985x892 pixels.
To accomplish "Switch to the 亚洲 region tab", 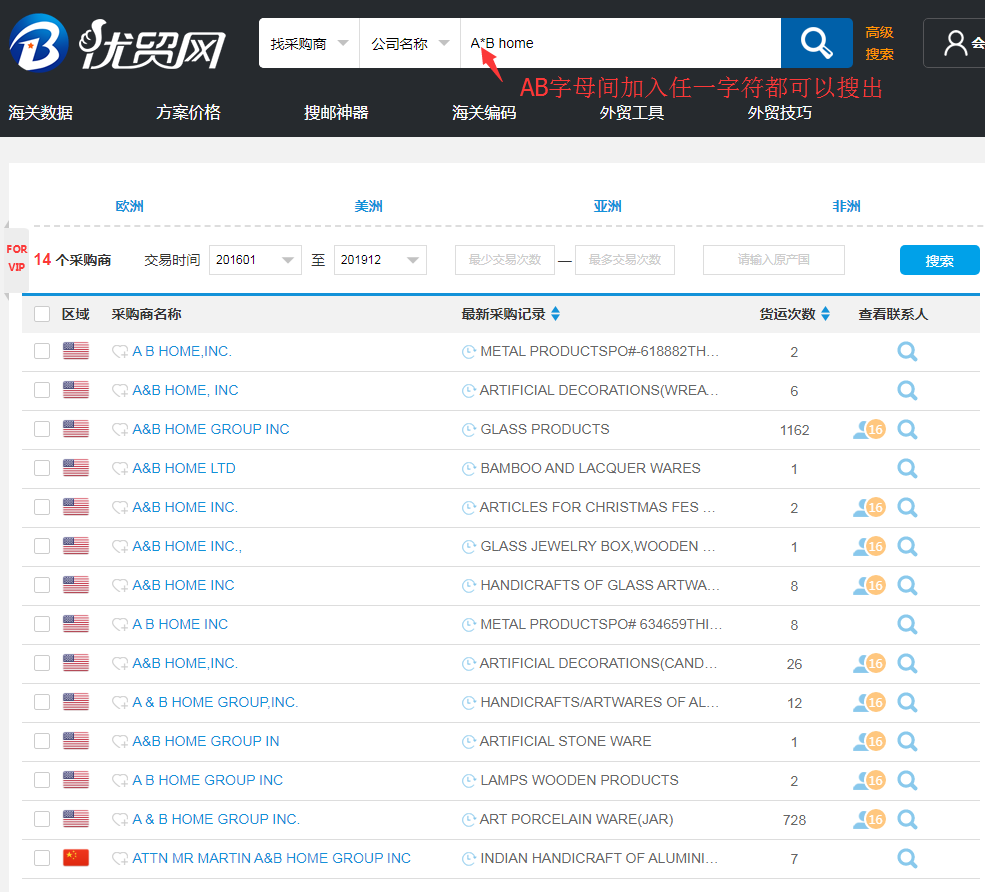I will coord(607,206).
